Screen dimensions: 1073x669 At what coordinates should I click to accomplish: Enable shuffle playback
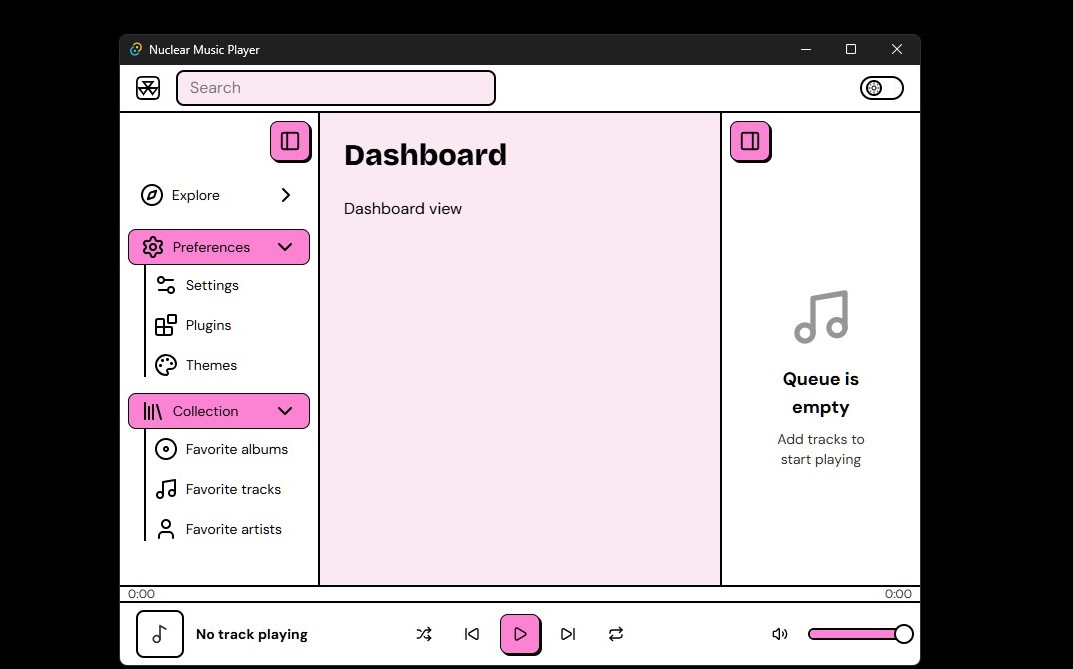[424, 634]
